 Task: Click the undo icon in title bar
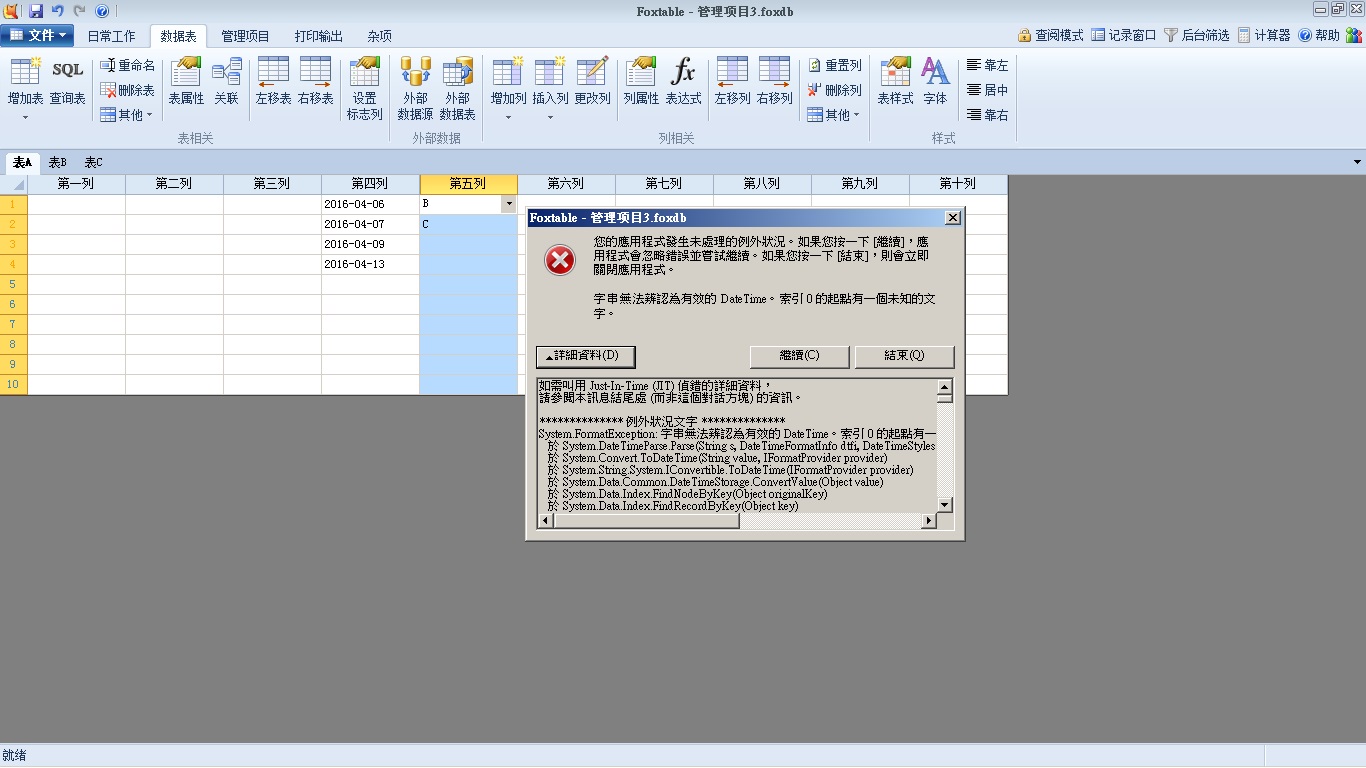pyautogui.click(x=58, y=11)
